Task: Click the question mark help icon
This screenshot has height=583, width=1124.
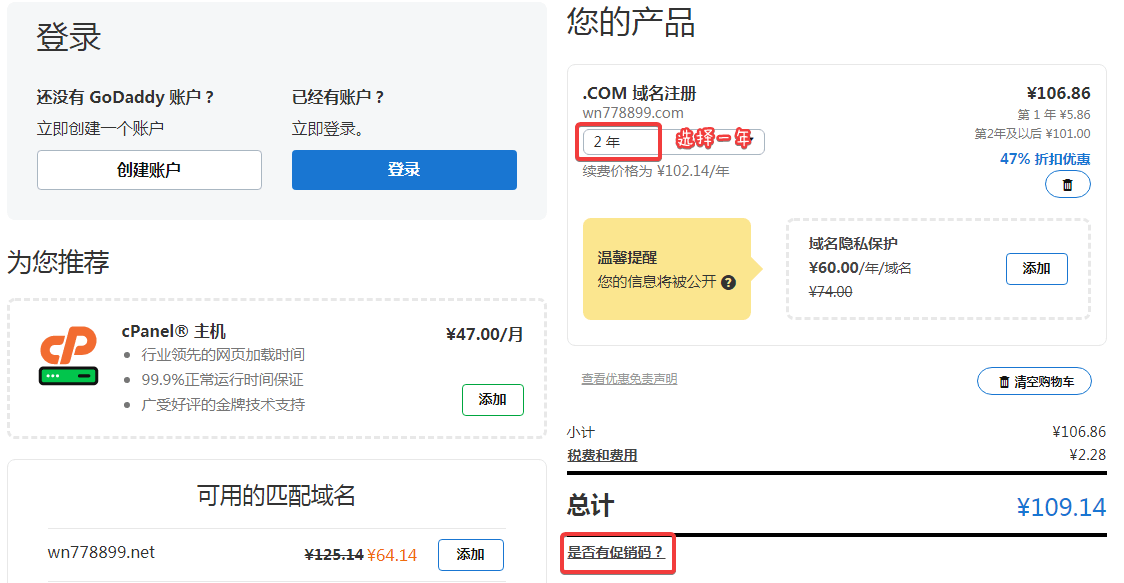Action: pyautogui.click(x=728, y=282)
